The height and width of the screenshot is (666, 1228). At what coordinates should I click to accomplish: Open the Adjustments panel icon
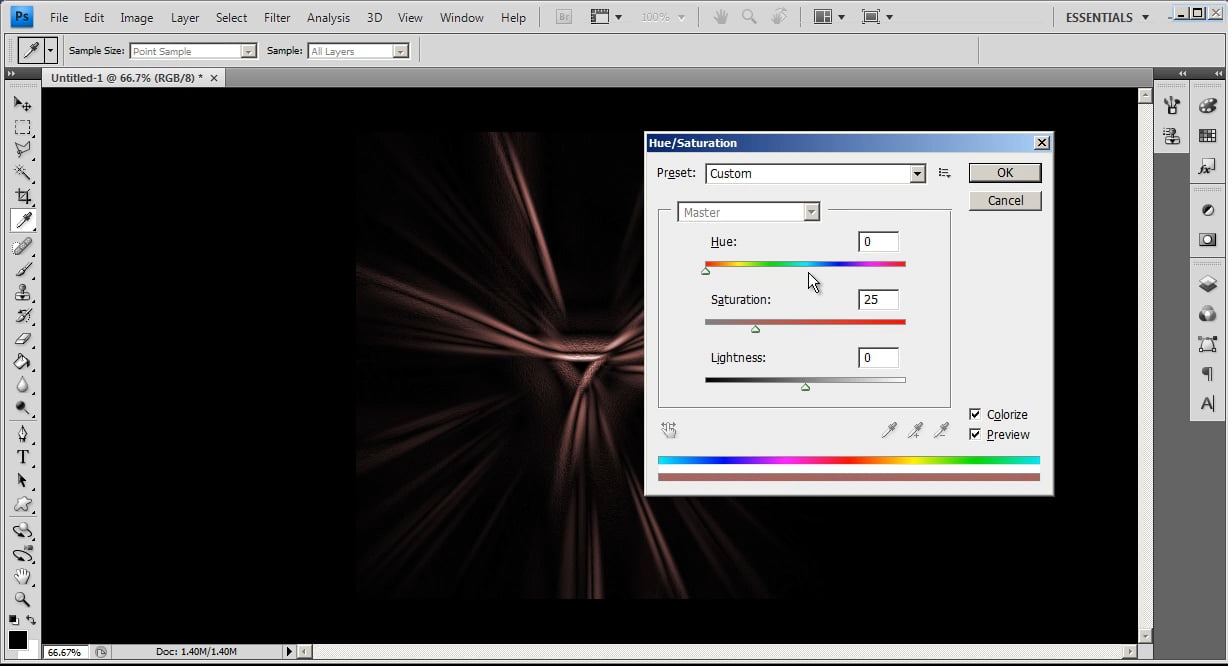click(1208, 210)
